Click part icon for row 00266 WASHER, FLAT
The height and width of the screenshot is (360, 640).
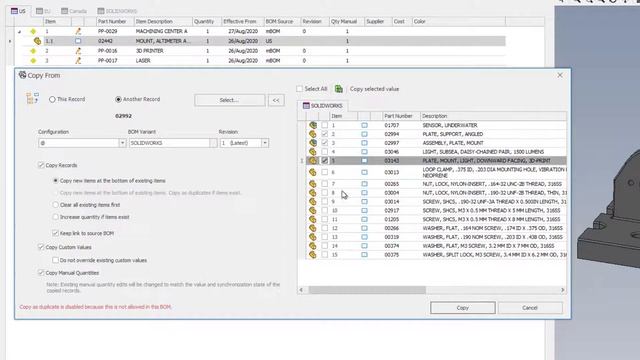tap(313, 228)
